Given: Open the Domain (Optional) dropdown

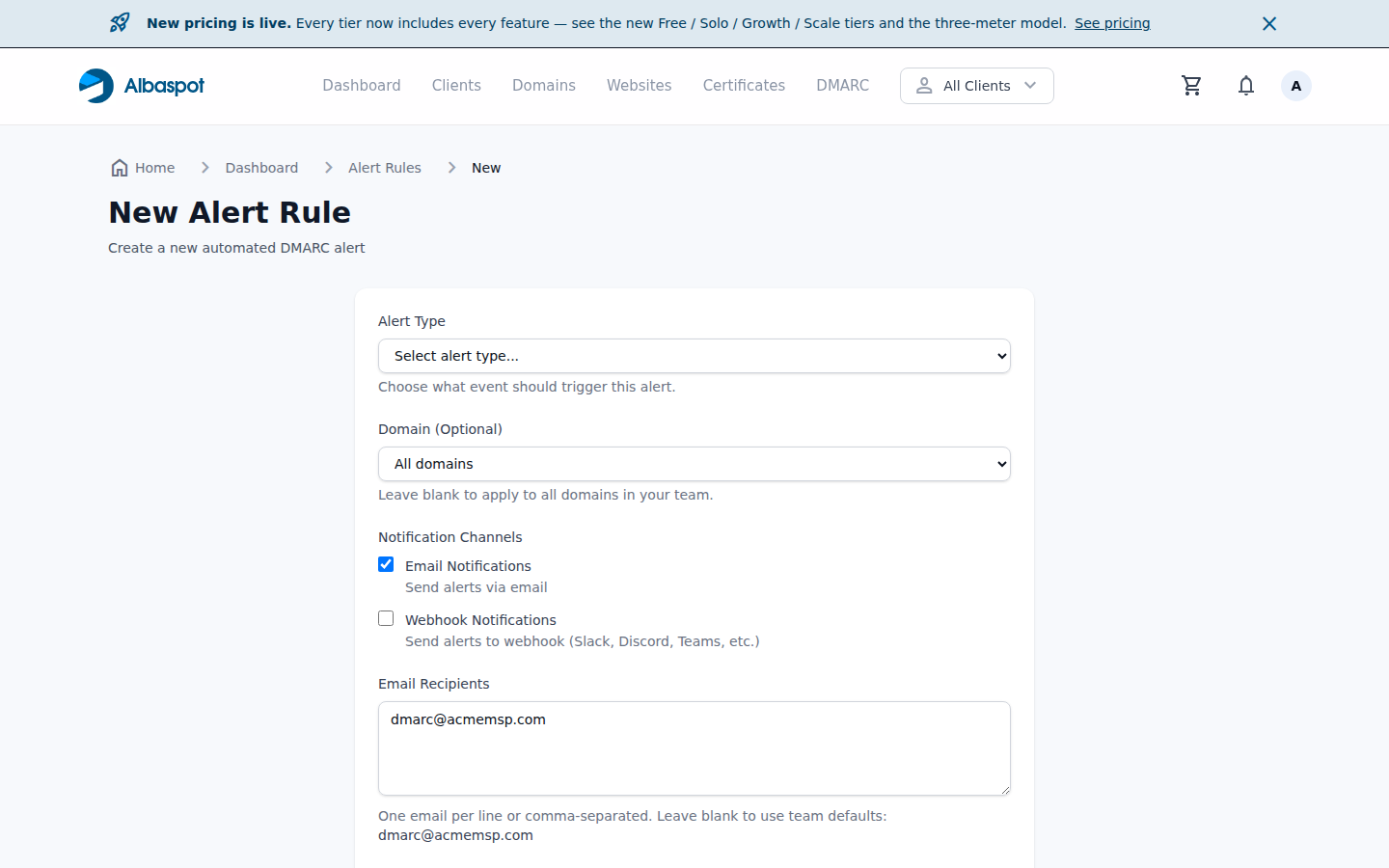Looking at the screenshot, I should [694, 464].
